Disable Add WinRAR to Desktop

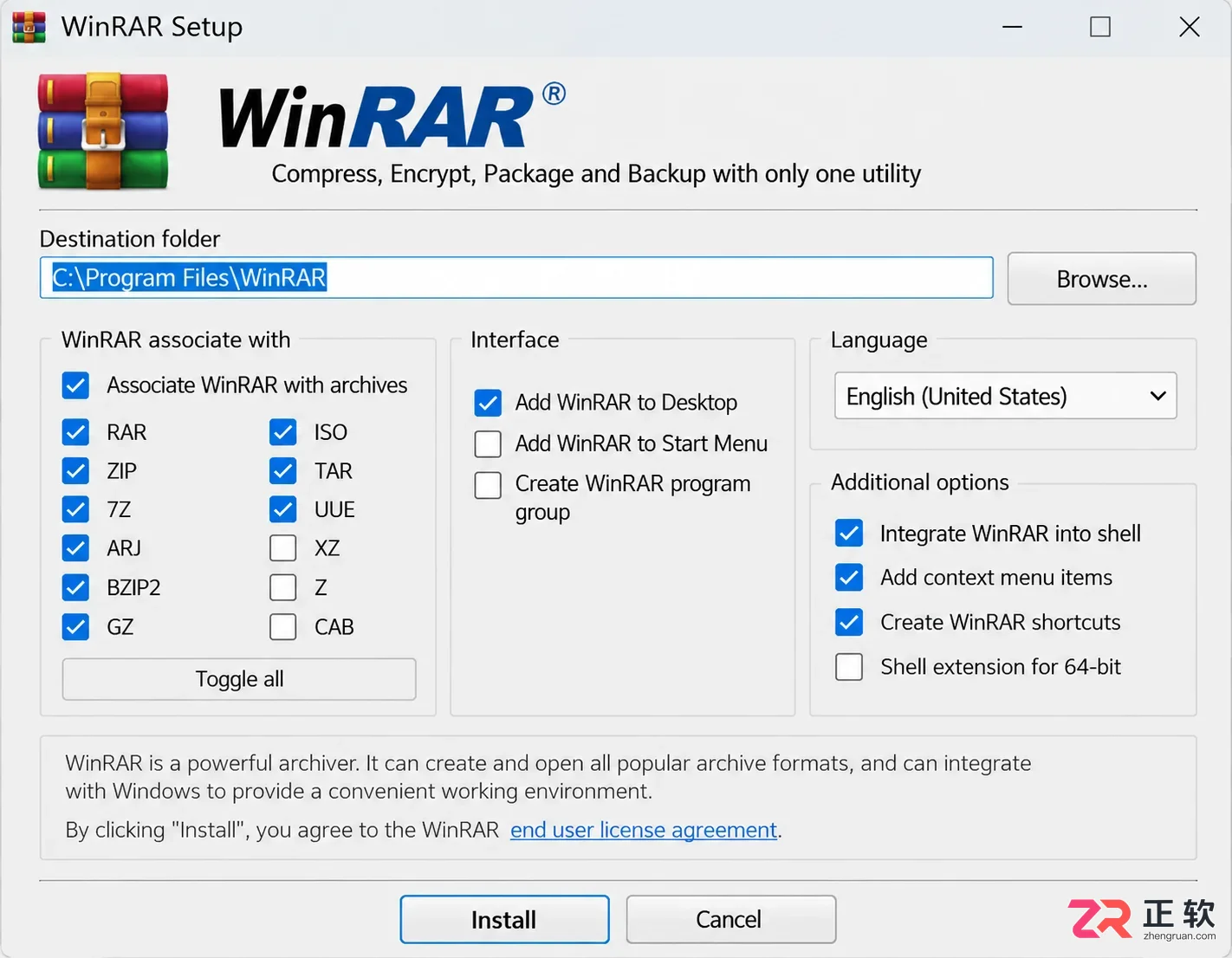[x=488, y=403]
